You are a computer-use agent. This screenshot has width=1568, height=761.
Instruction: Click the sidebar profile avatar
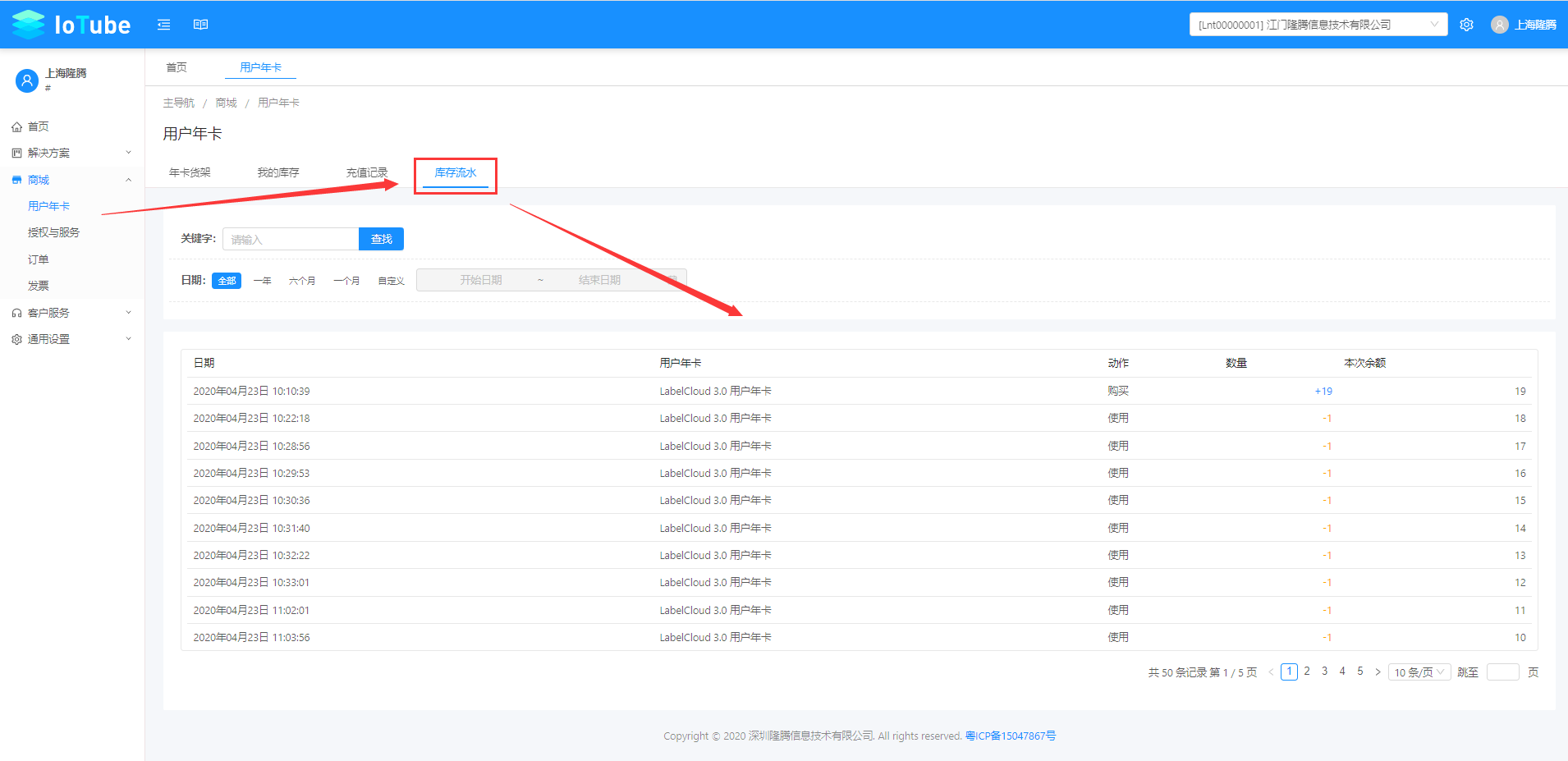(x=27, y=80)
